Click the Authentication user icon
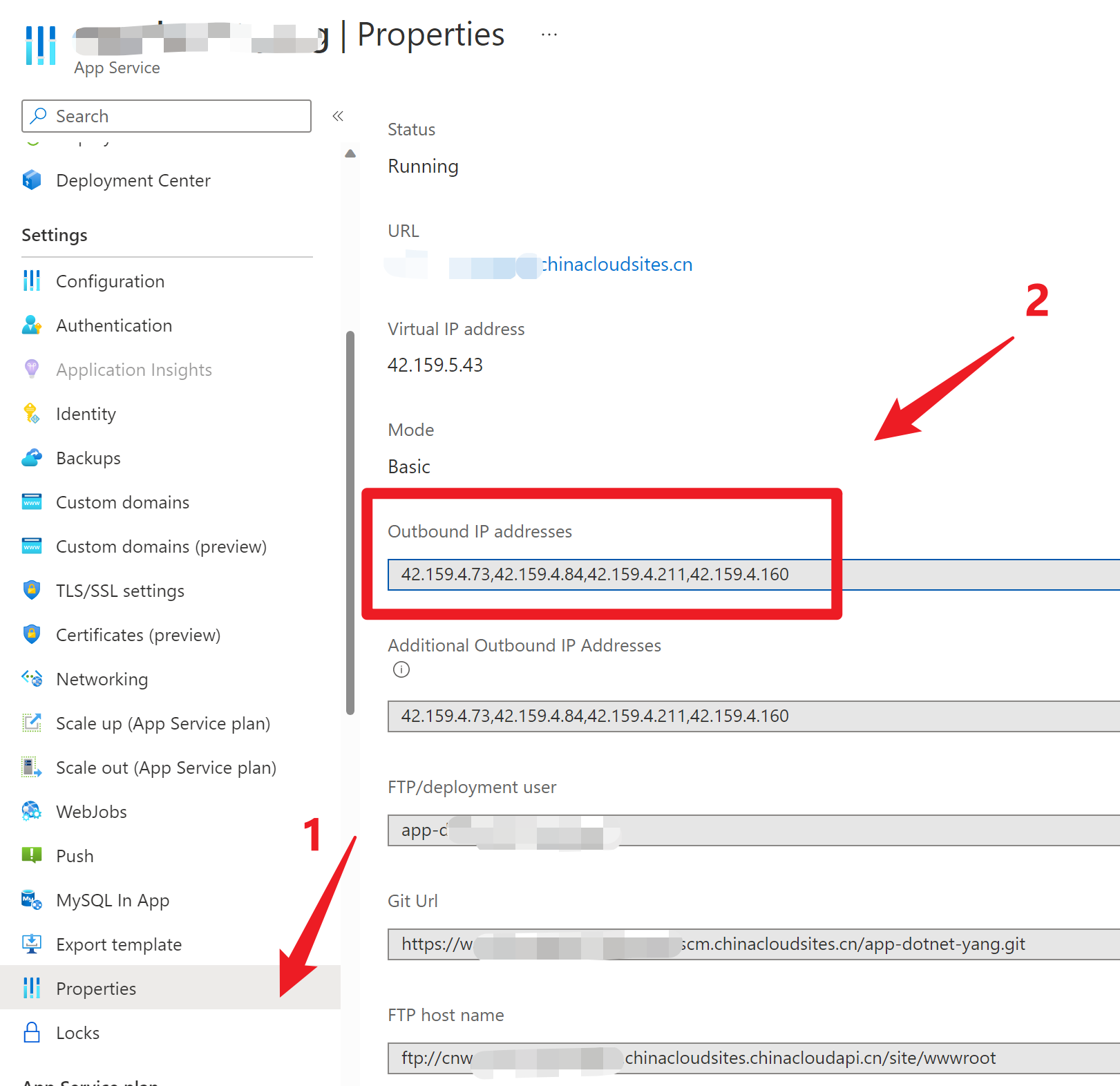This screenshot has height=1086, width=1120. click(x=32, y=325)
